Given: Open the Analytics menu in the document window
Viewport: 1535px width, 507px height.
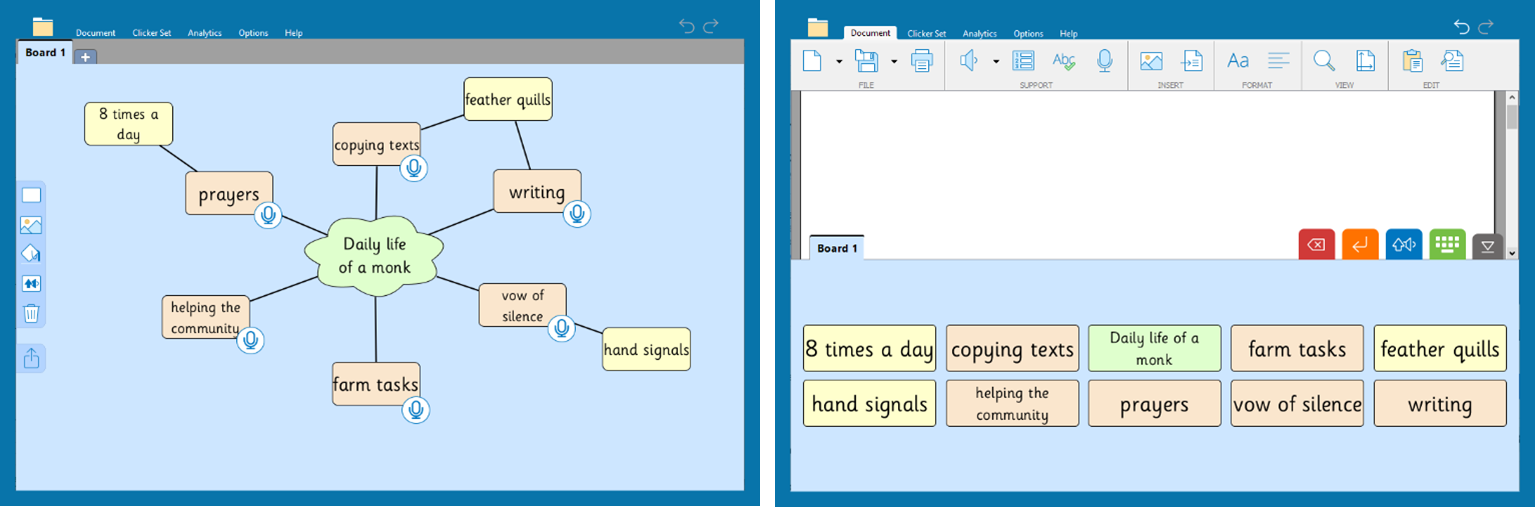Looking at the screenshot, I should 979,33.
